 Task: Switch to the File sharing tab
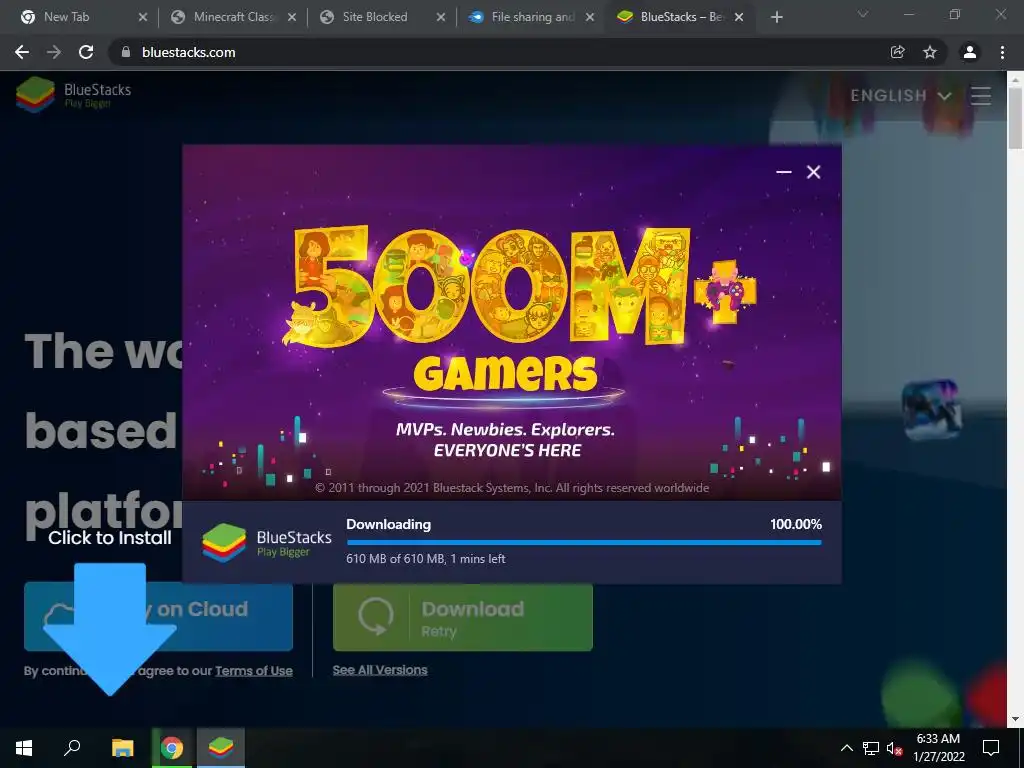pos(529,17)
